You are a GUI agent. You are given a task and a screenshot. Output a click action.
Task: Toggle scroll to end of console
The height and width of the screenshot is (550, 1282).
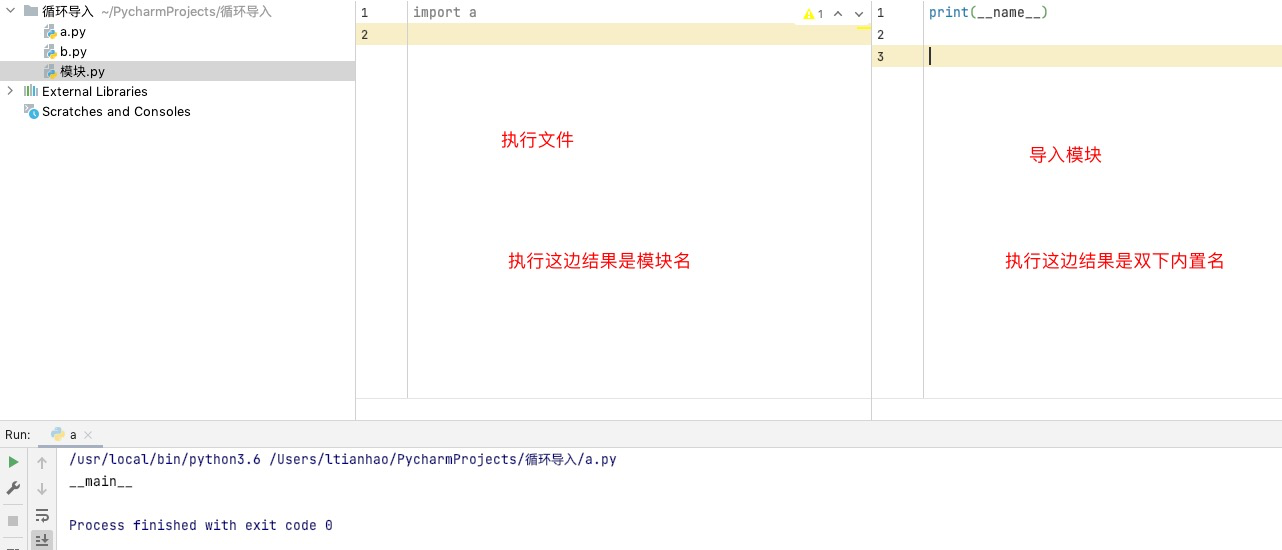click(42, 540)
